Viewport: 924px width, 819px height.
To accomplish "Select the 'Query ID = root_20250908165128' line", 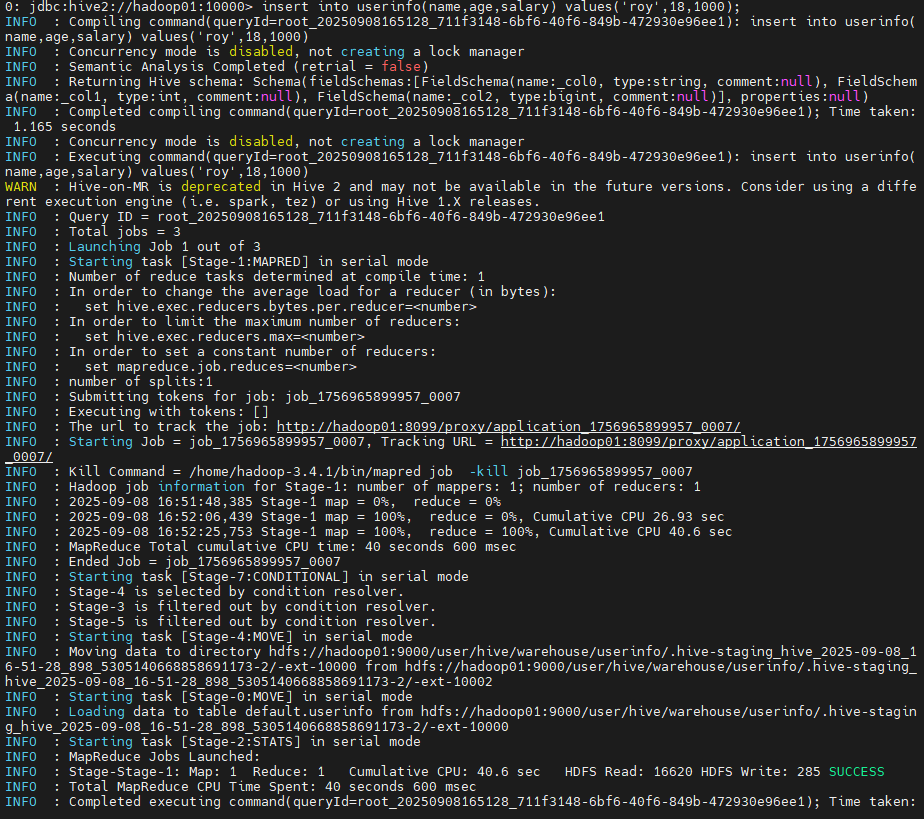I will pos(336,217).
